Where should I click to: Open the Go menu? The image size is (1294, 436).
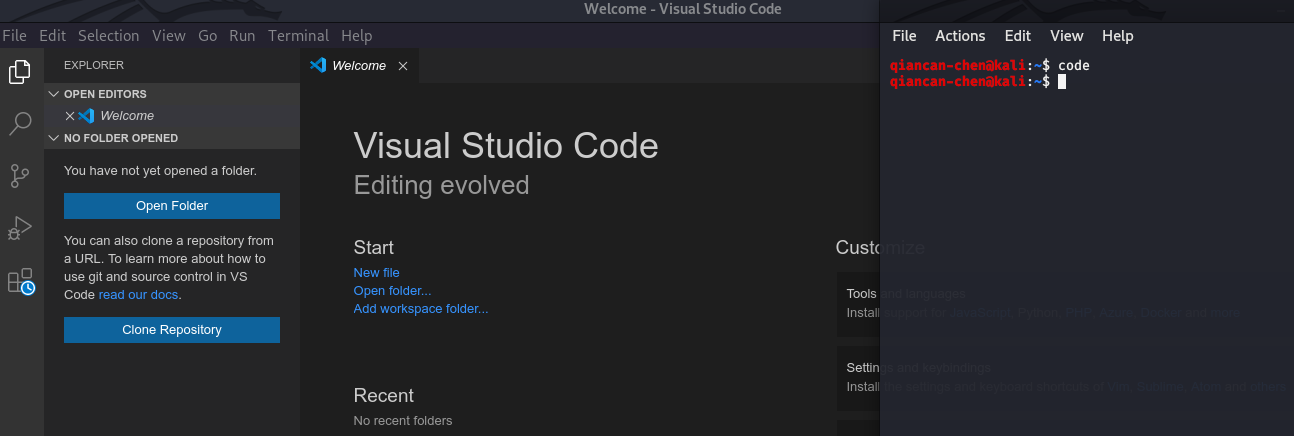(x=208, y=36)
